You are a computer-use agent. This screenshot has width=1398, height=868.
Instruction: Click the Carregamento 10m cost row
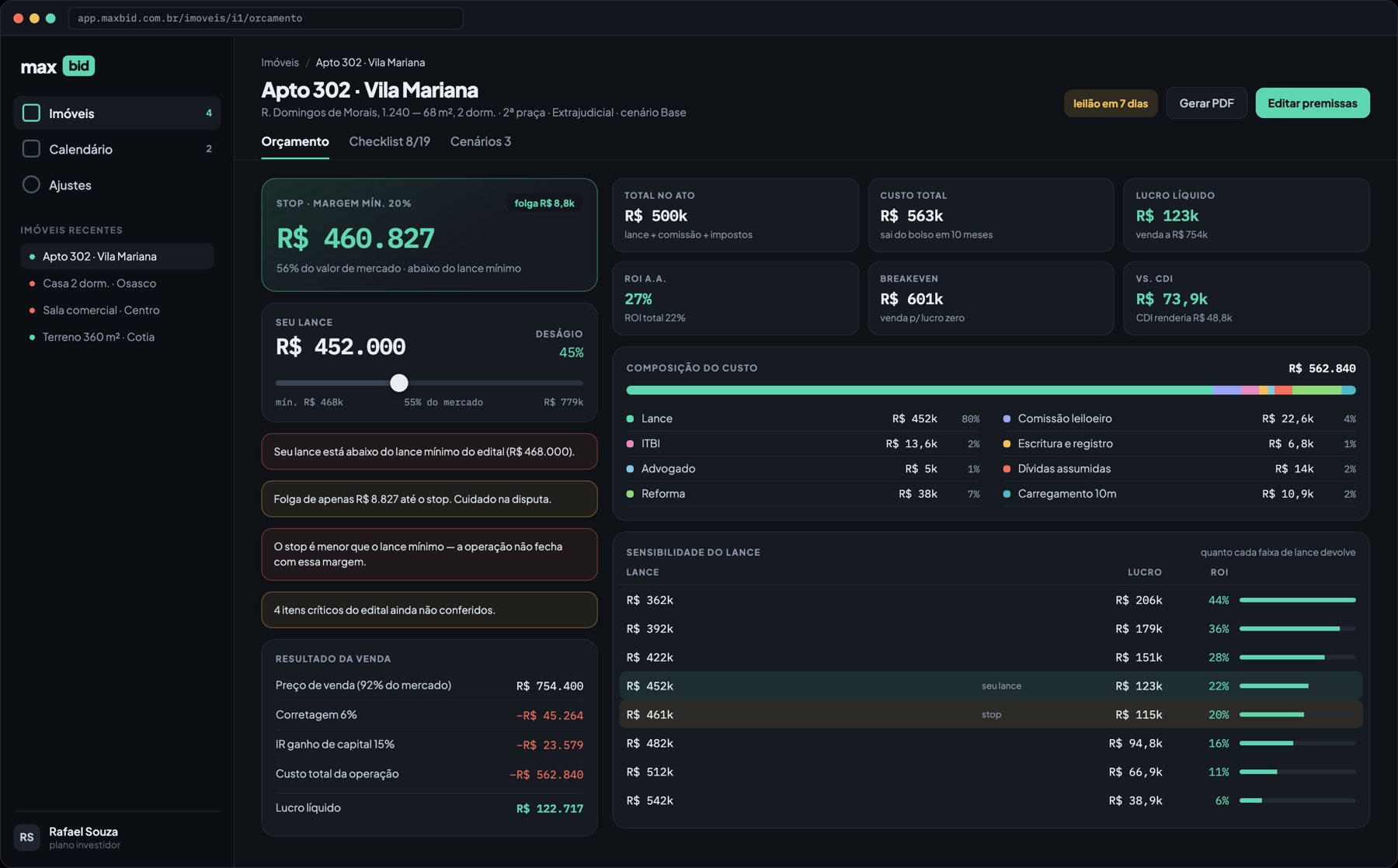[x=1180, y=494]
